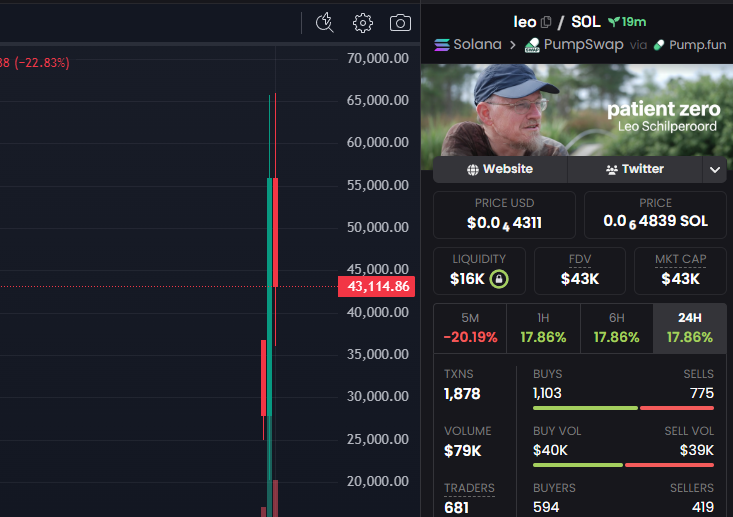733x517 pixels.
Task: Click the SELLERS count 419
Action: pos(703,507)
